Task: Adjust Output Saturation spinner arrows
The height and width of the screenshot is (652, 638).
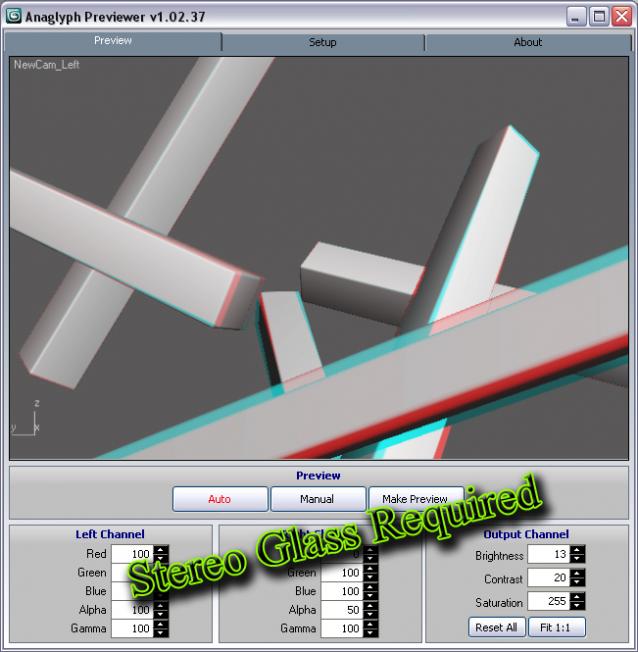Action: (x=577, y=602)
